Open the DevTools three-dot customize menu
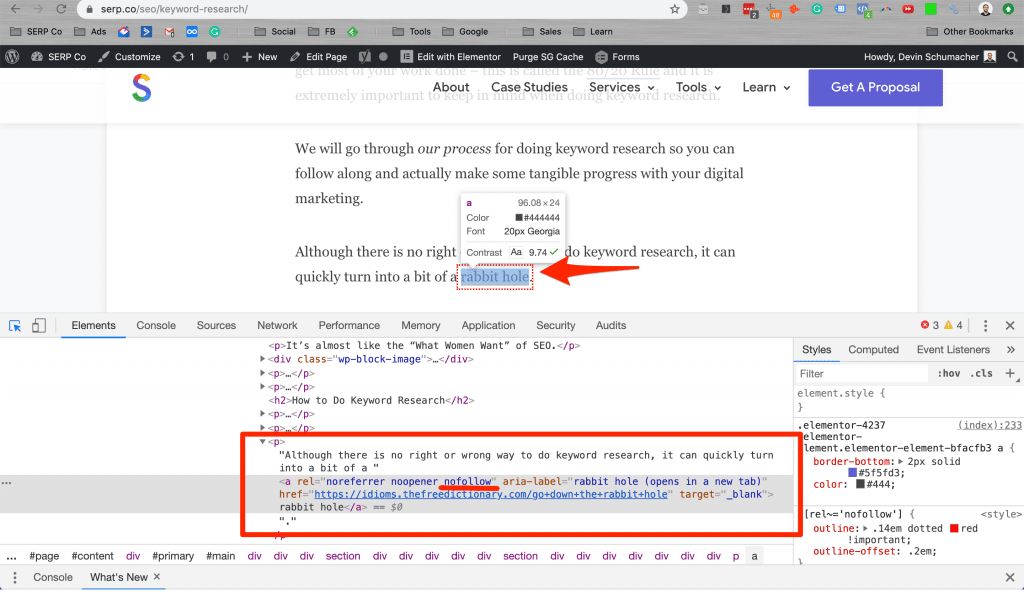1024x604 pixels. click(x=985, y=325)
